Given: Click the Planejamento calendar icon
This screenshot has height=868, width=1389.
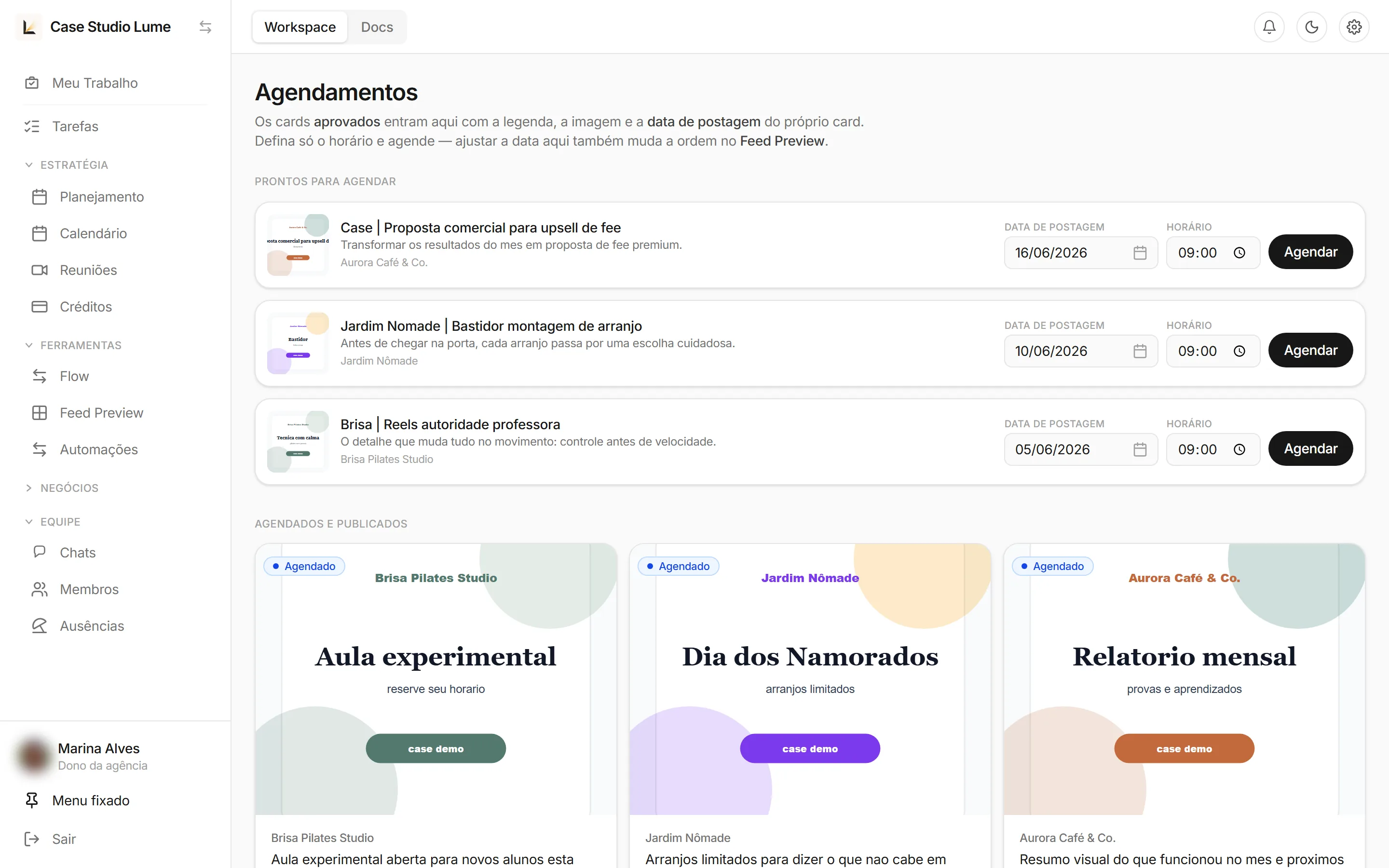Looking at the screenshot, I should 40,197.
